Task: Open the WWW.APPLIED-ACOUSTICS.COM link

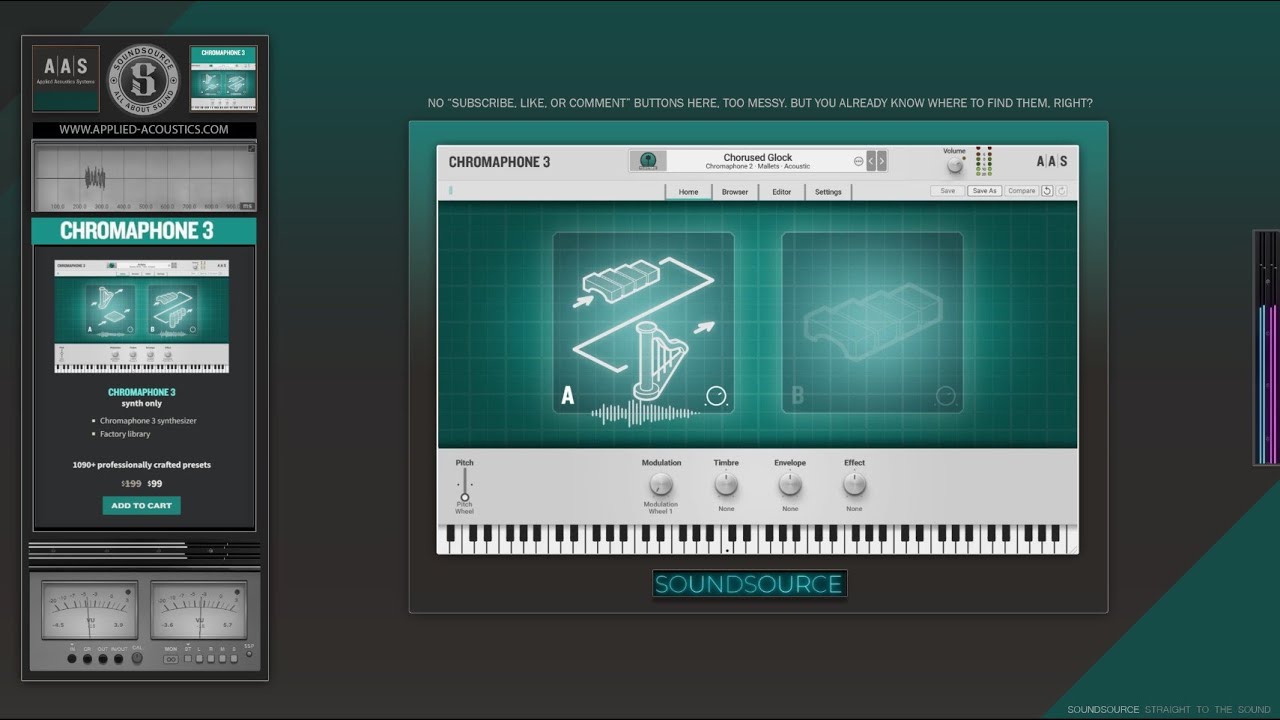Action: pyautogui.click(x=144, y=130)
